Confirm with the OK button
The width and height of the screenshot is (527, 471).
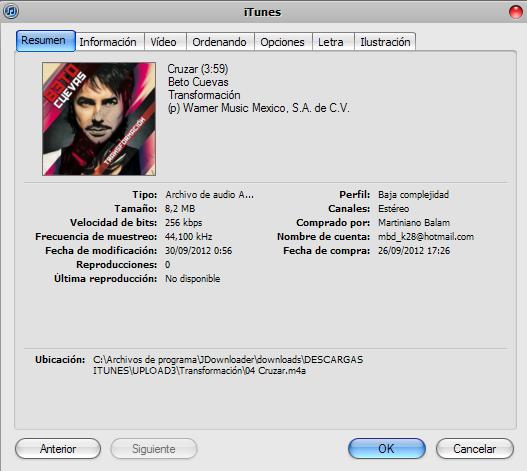coord(387,448)
